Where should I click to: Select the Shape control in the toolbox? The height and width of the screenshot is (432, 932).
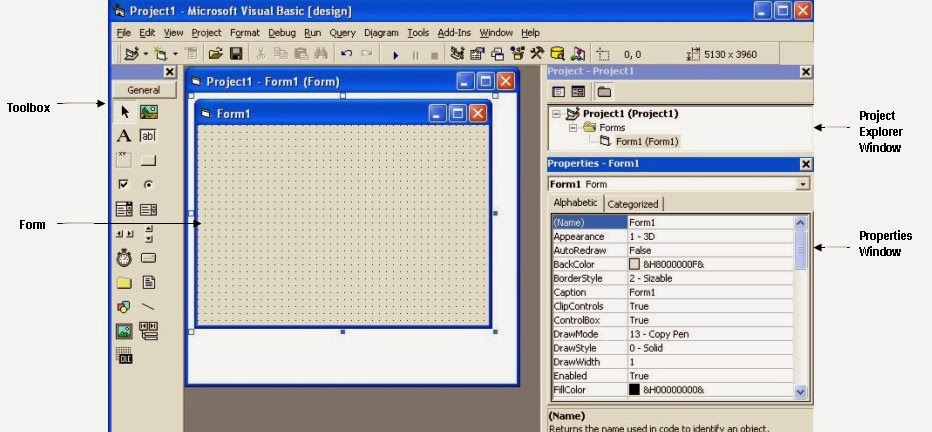pos(124,307)
